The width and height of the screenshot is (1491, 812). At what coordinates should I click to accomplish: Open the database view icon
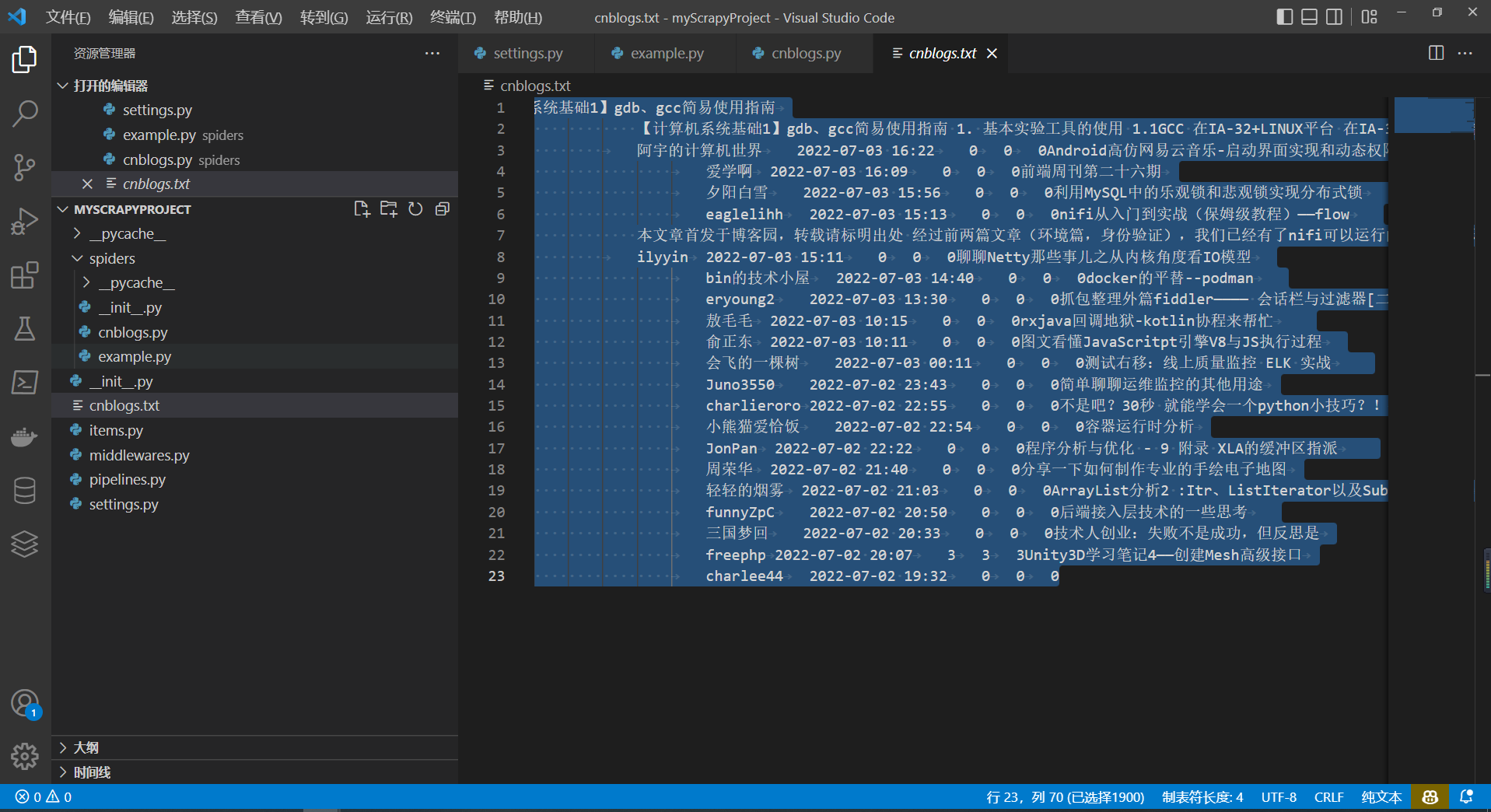[25, 490]
